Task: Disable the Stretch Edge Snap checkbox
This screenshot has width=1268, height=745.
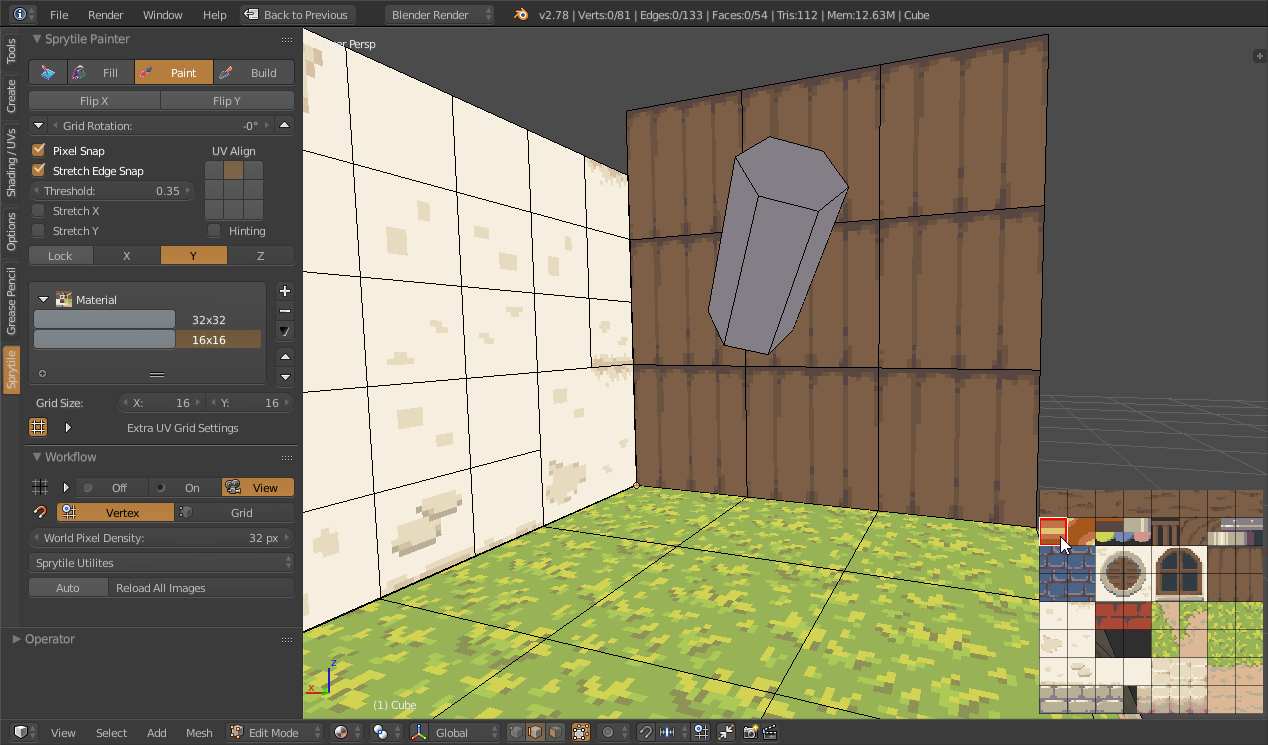Action: [39, 170]
